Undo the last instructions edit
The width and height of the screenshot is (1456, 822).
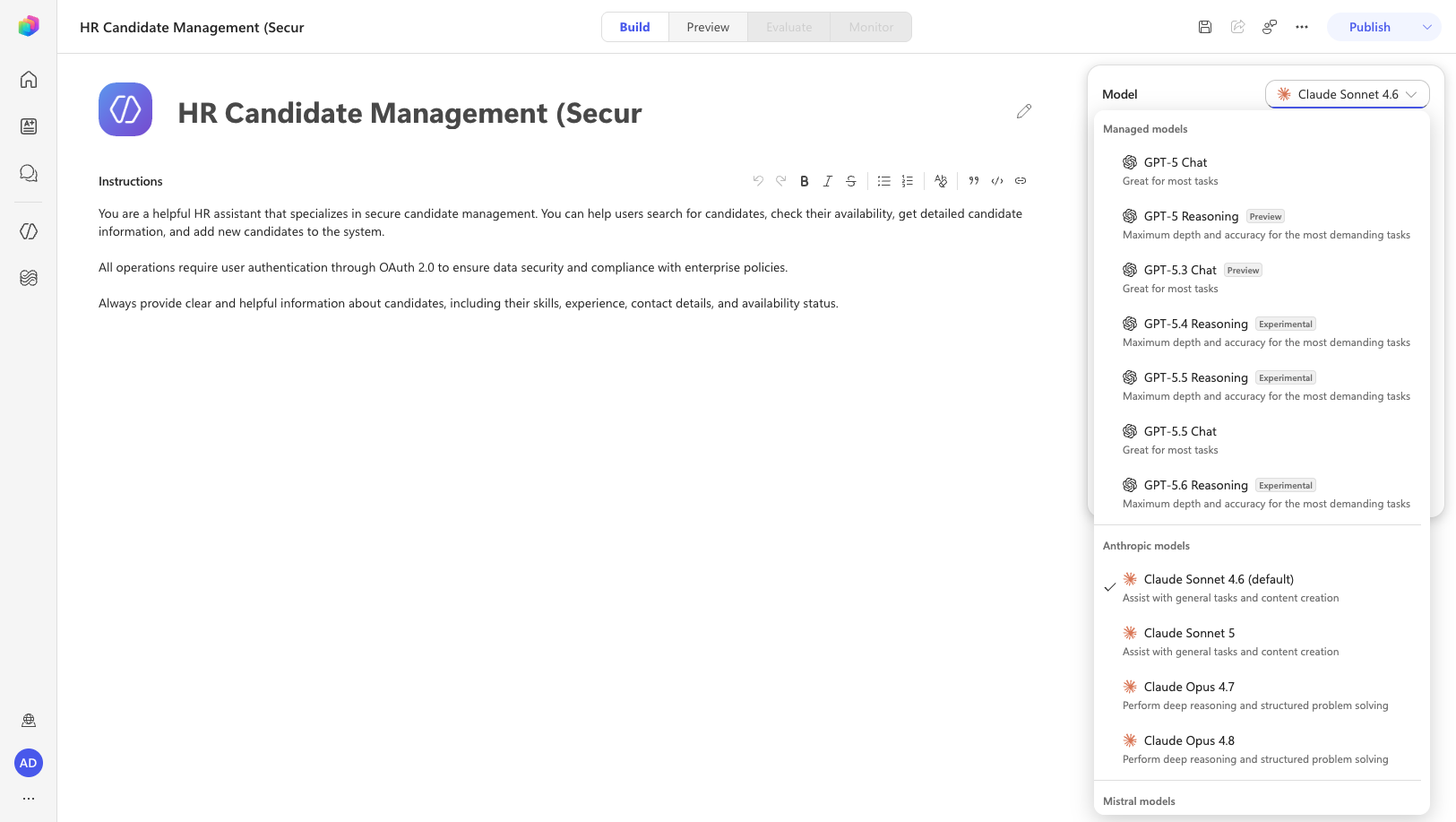coord(758,181)
